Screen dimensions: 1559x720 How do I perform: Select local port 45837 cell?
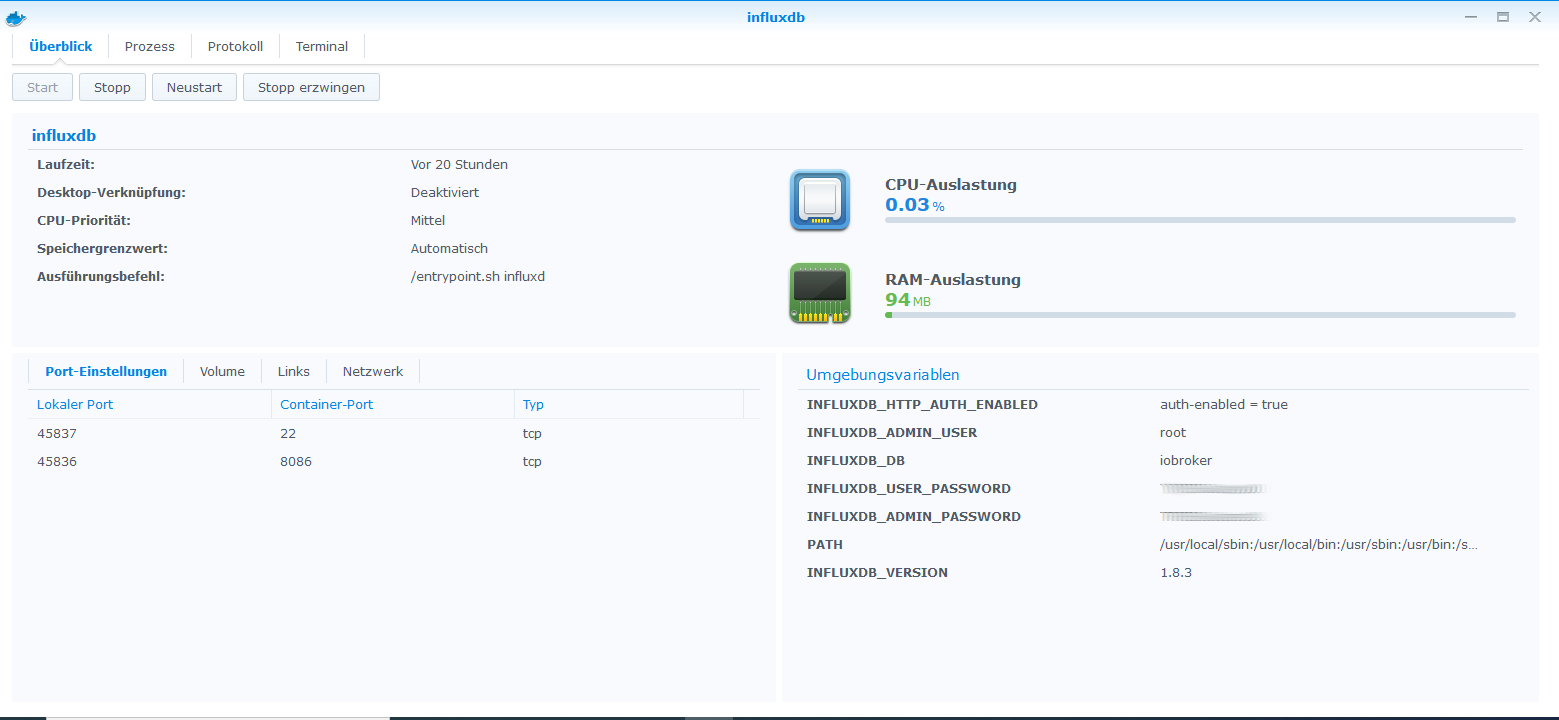pos(57,433)
